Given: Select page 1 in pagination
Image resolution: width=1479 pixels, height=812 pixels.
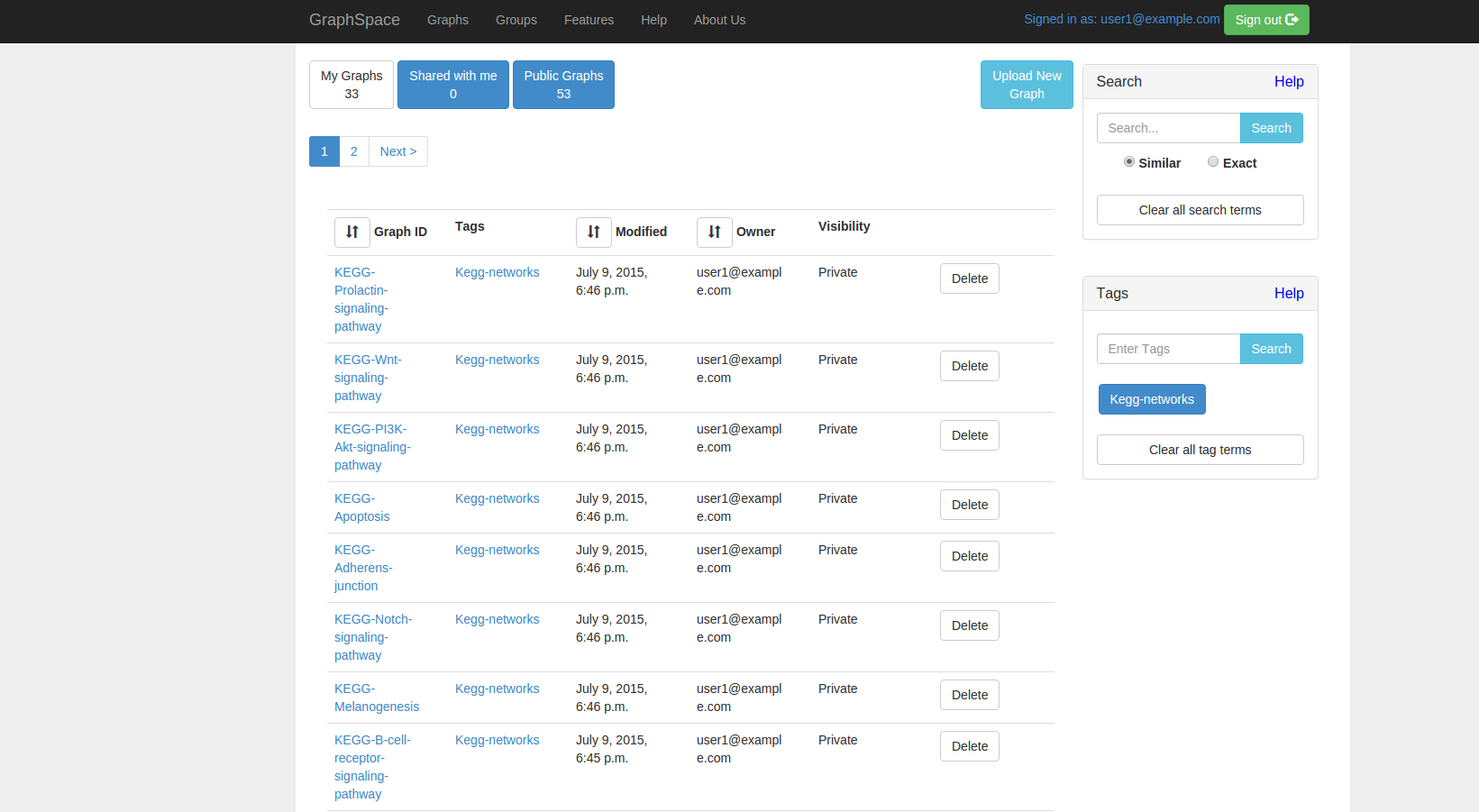Looking at the screenshot, I should (x=324, y=151).
